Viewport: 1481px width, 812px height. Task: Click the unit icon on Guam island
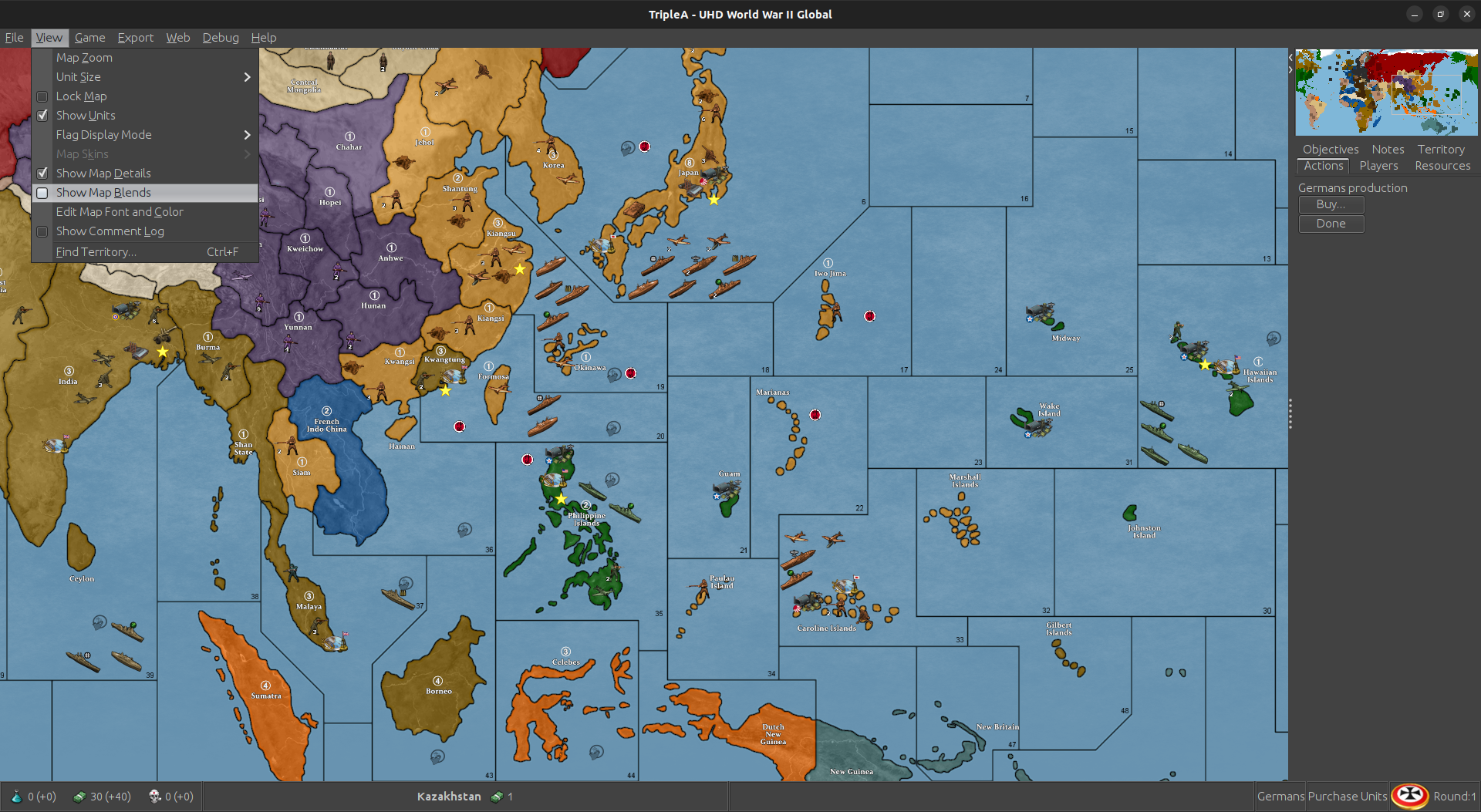point(726,490)
